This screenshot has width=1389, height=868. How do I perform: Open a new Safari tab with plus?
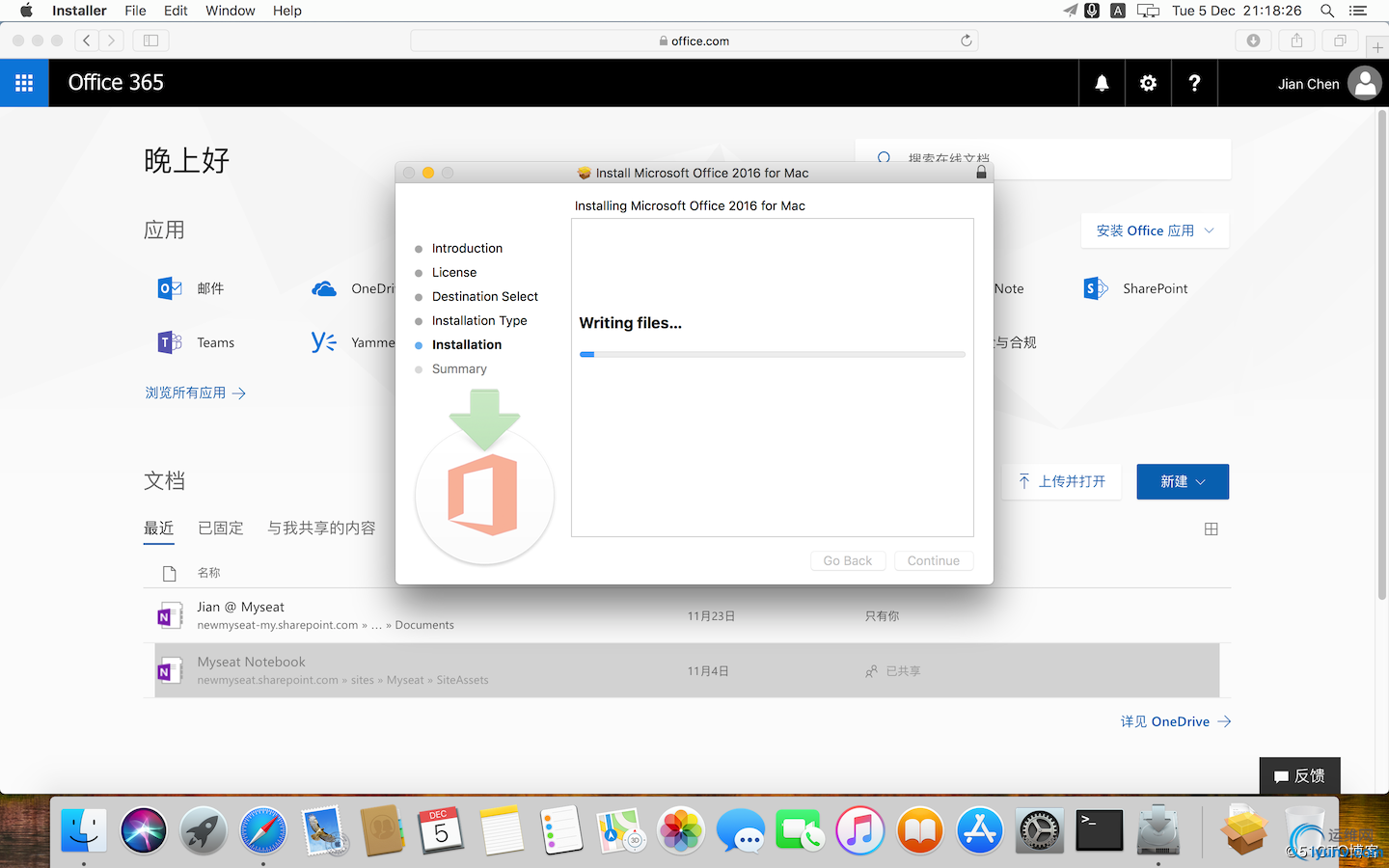[x=1377, y=47]
